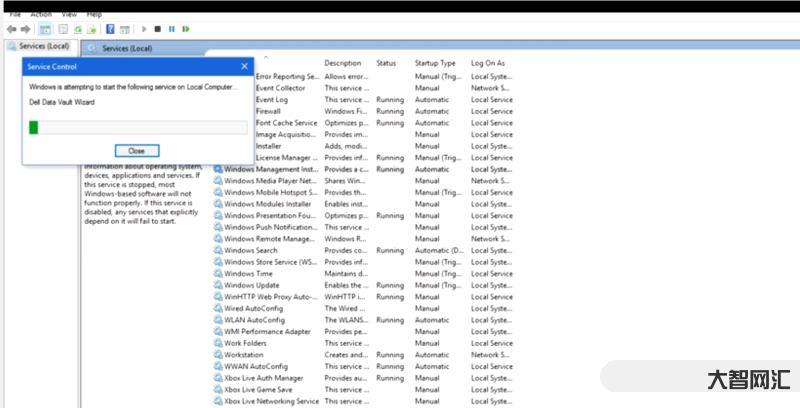Click the gear icon beside Windows Update

[218, 285]
